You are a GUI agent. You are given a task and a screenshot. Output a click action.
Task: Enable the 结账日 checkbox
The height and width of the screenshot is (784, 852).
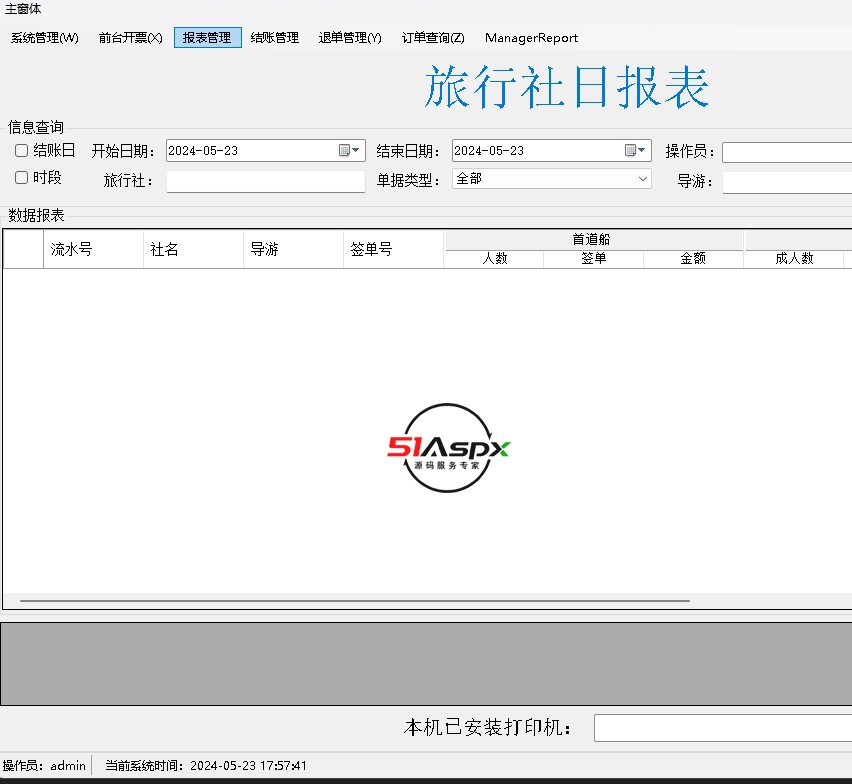point(21,150)
